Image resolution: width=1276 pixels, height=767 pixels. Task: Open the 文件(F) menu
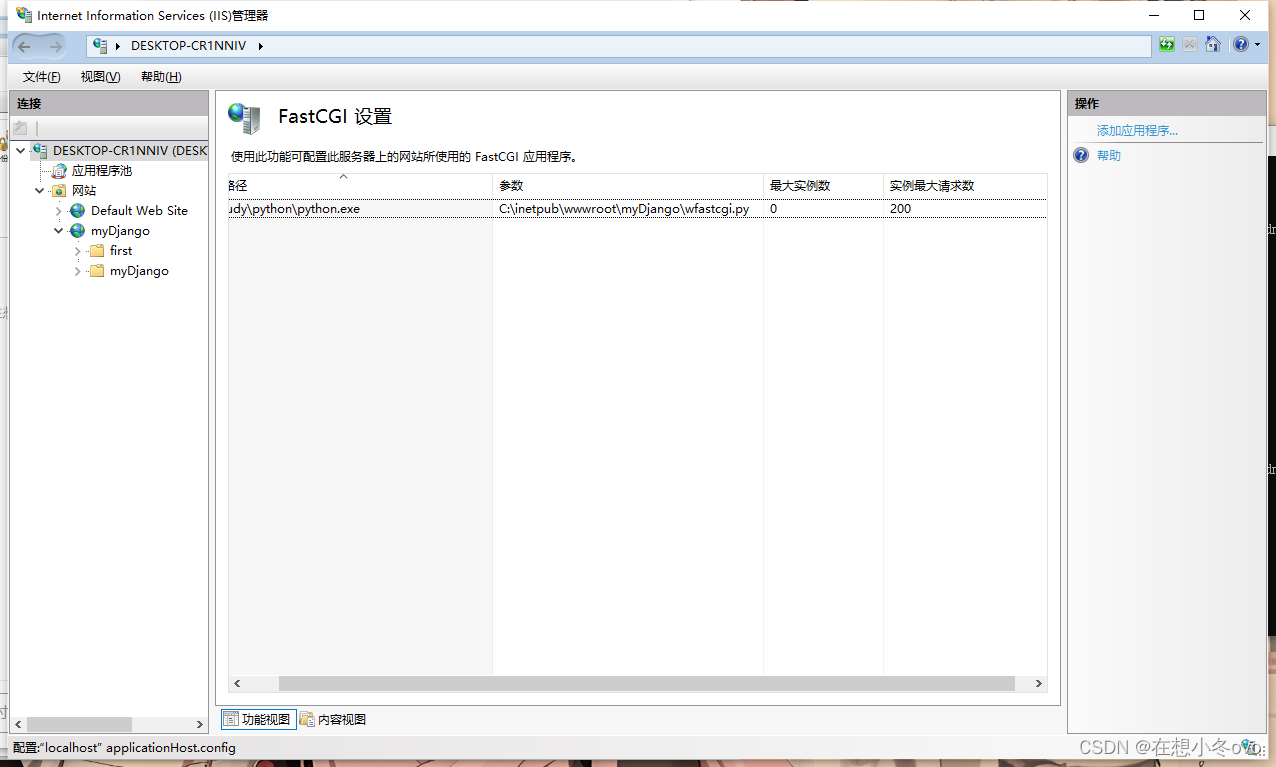pos(42,77)
